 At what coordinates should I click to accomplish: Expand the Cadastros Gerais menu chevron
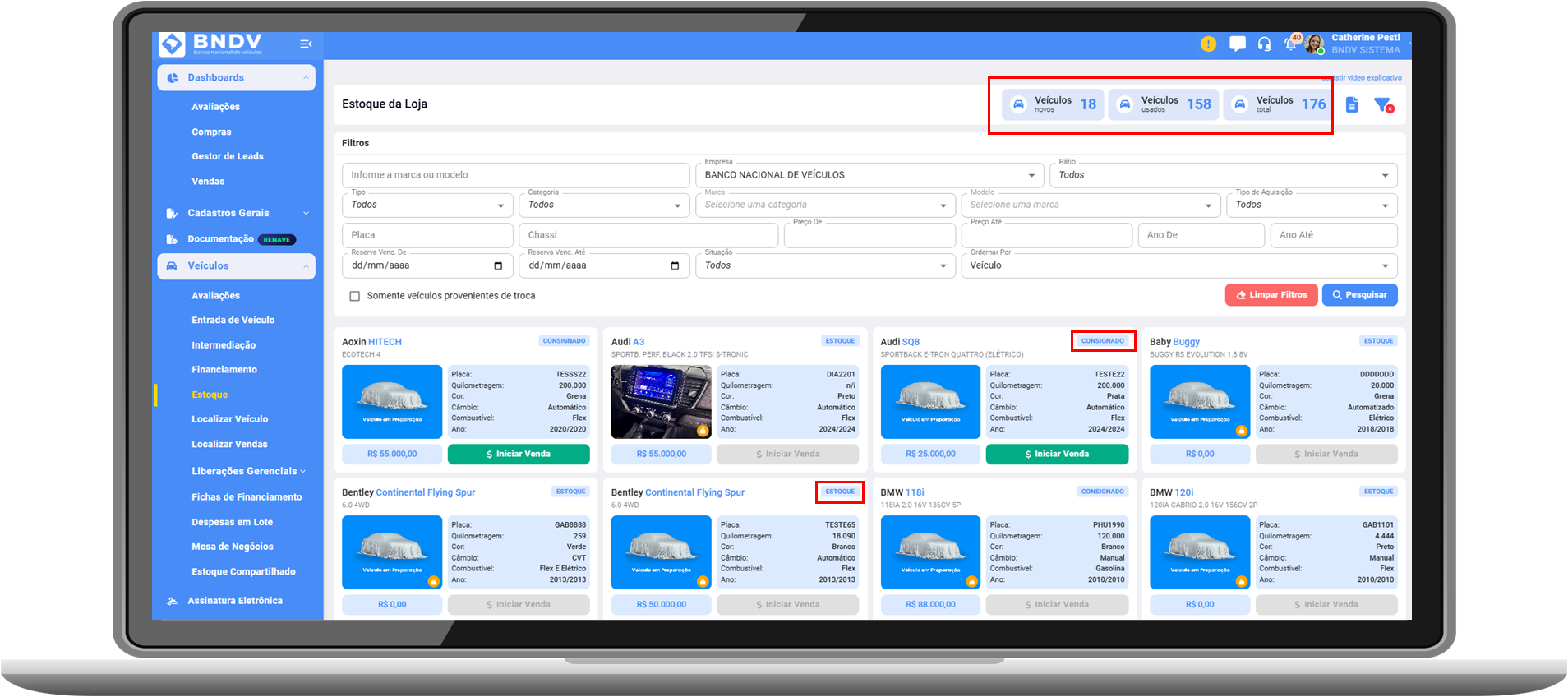[306, 213]
